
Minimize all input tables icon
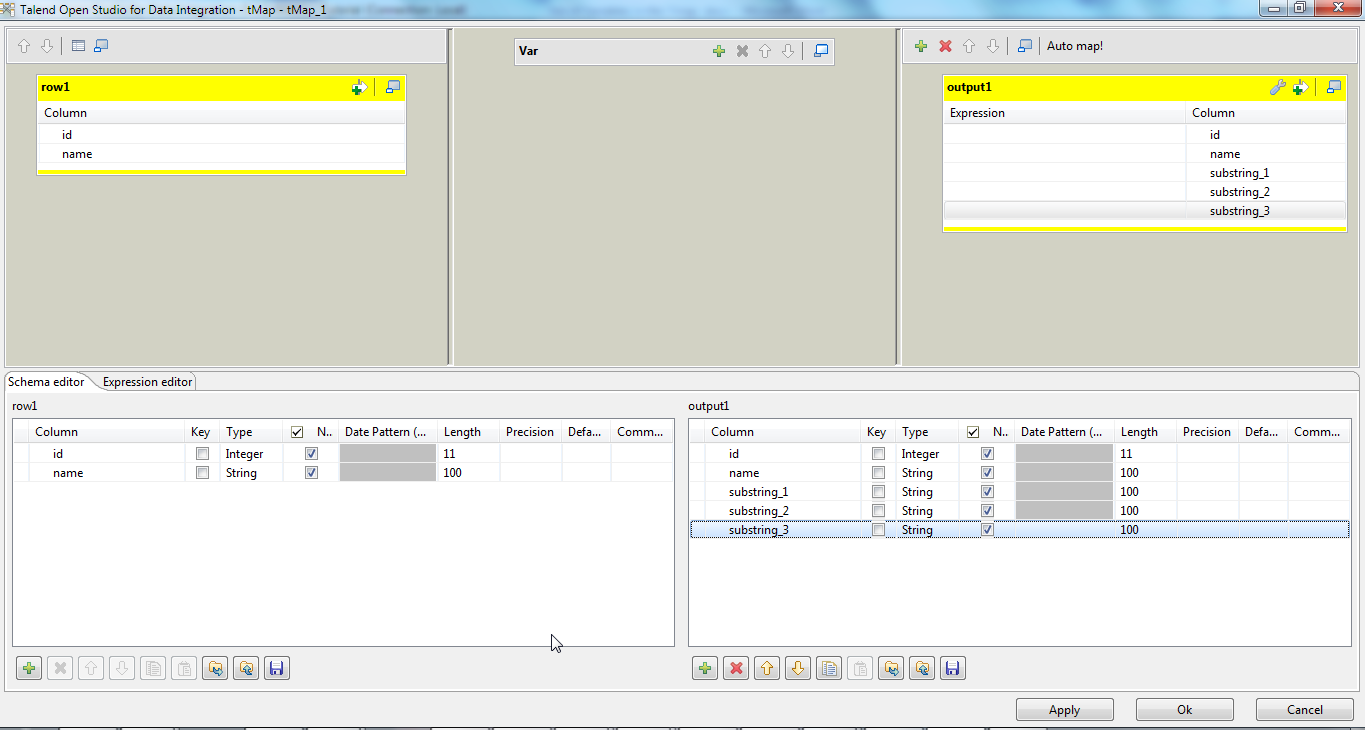click(x=101, y=47)
